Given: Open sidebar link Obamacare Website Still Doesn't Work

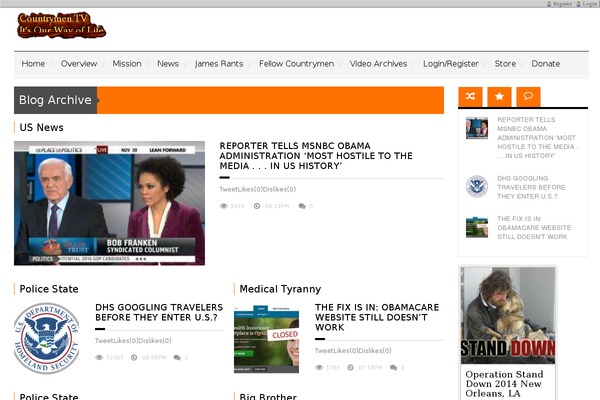Looking at the screenshot, I should [x=534, y=228].
